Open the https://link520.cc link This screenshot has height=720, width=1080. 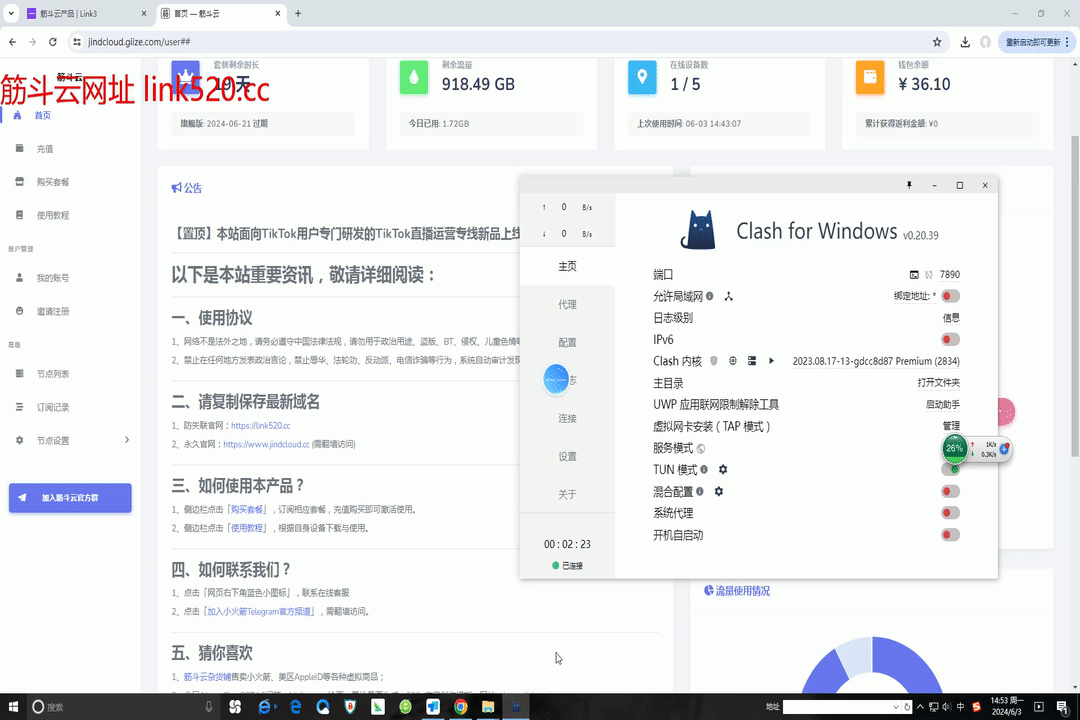(x=260, y=425)
